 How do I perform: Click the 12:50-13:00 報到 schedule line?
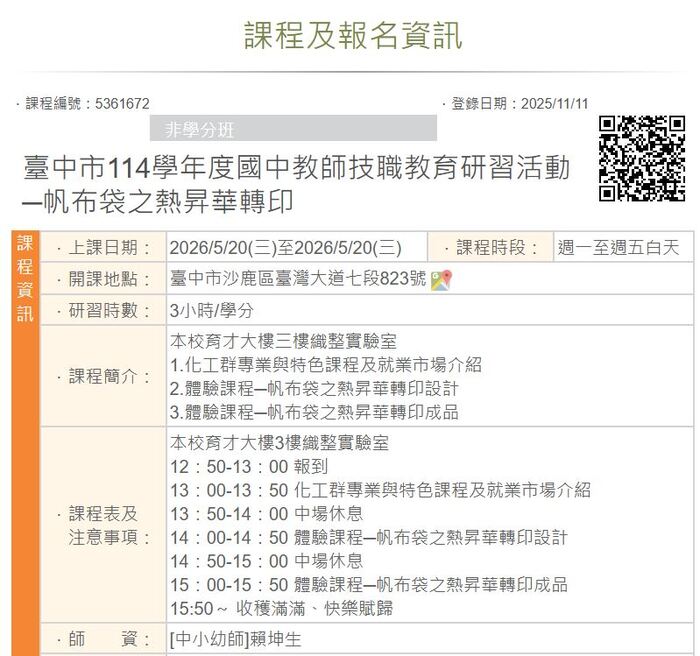249,467
